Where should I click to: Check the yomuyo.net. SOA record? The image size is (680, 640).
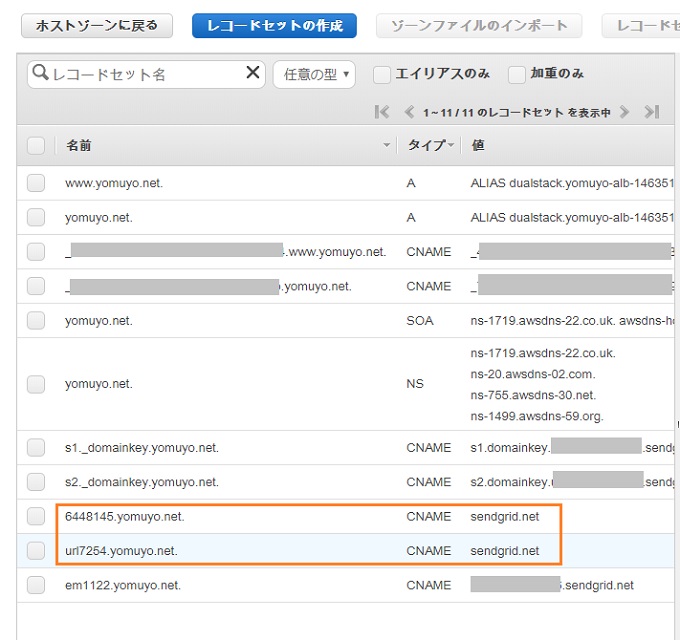pyautogui.click(x=36, y=320)
